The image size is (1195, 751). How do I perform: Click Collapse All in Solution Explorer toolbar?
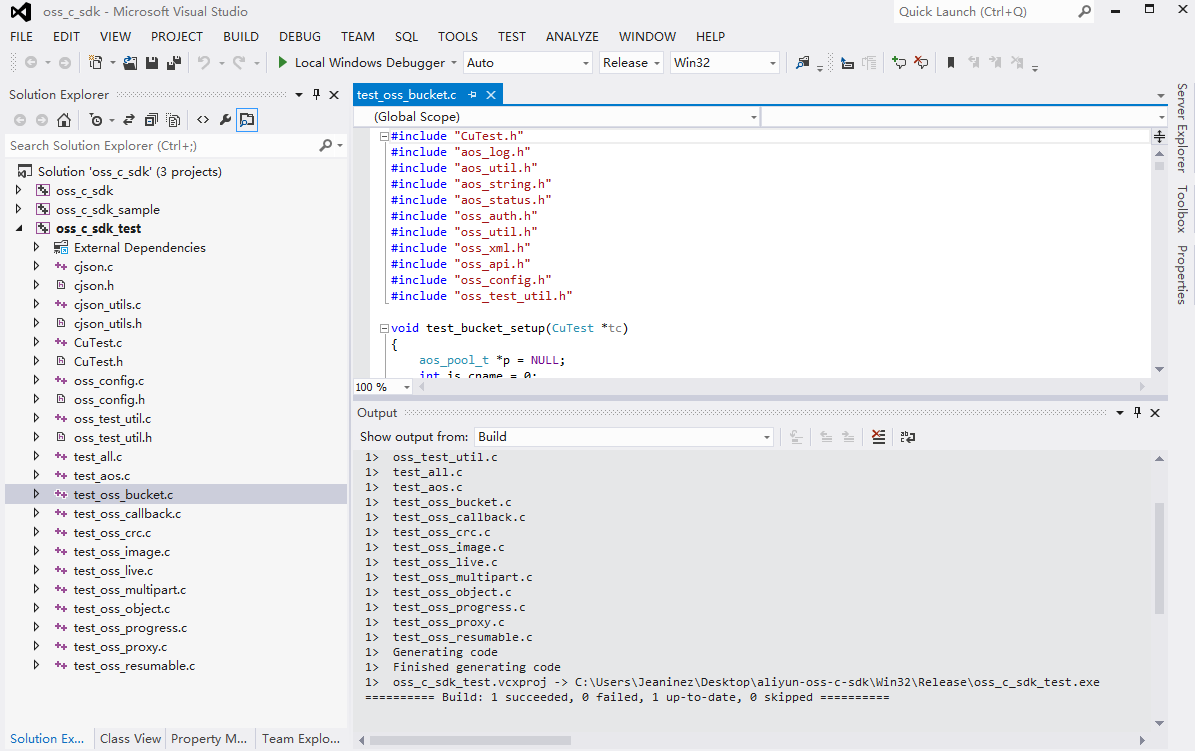coord(151,120)
